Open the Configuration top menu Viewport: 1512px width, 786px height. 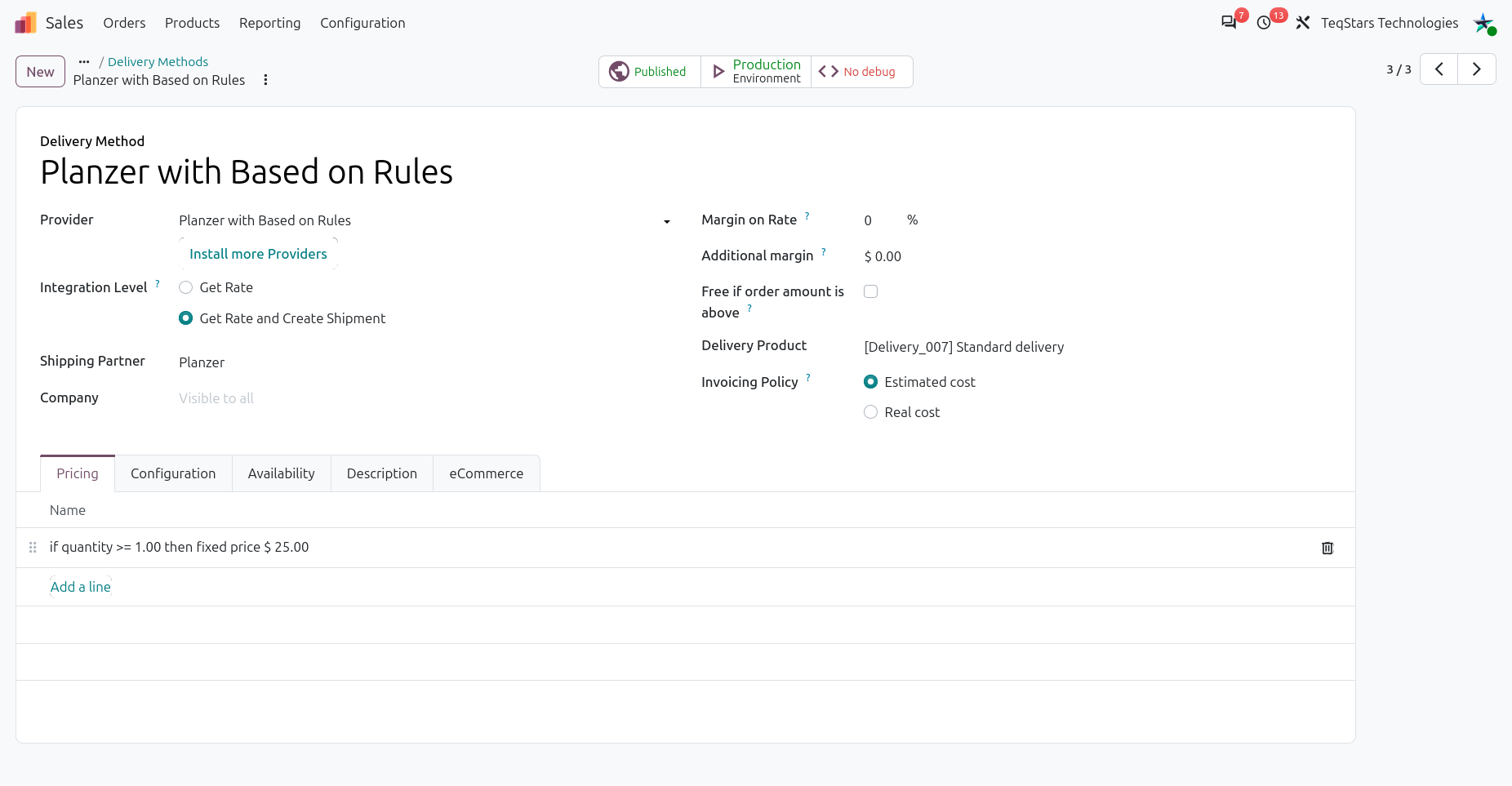click(362, 23)
